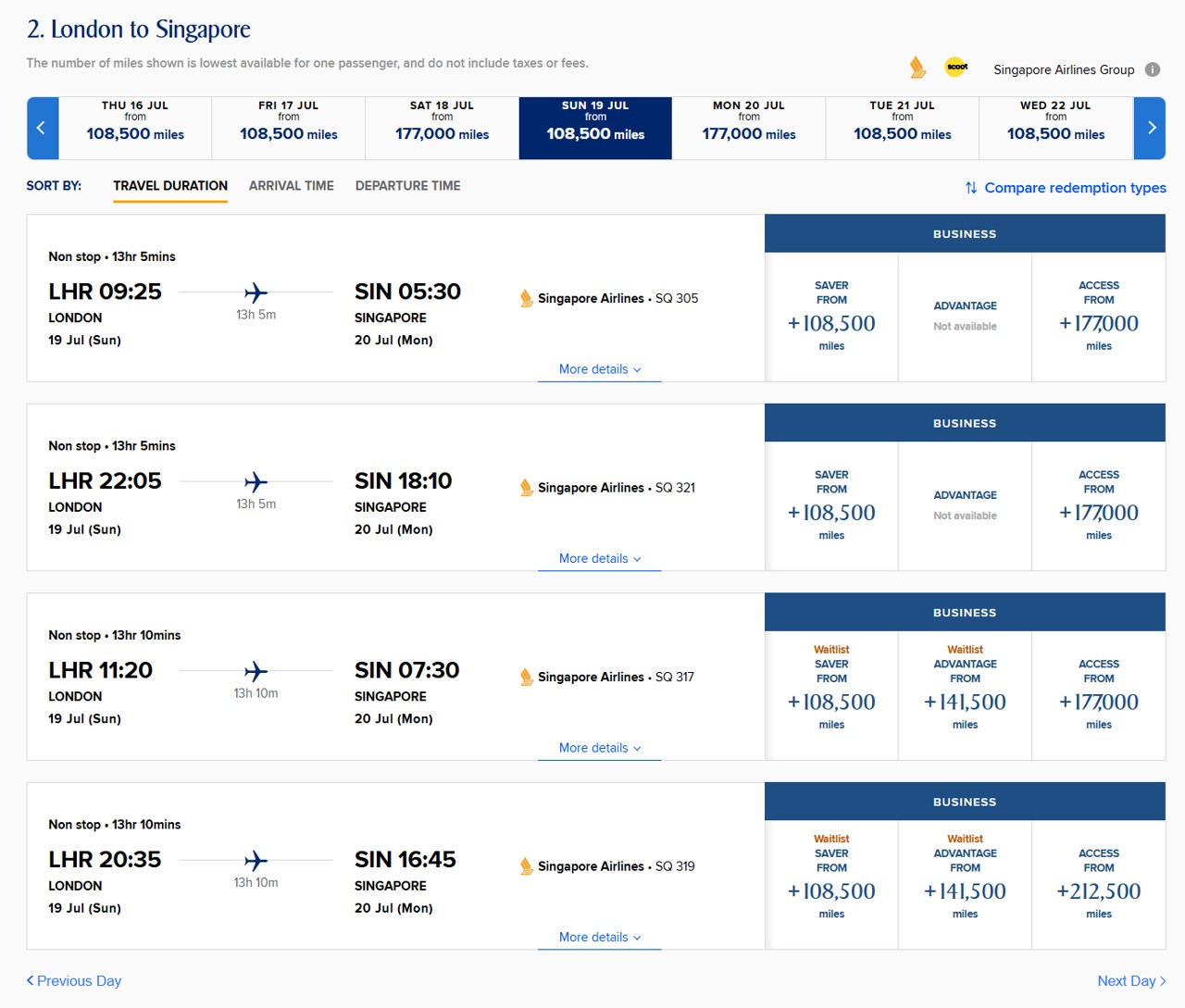This screenshot has width=1185, height=1008.
Task: Sort flights by Arrival Time
Action: 291,186
